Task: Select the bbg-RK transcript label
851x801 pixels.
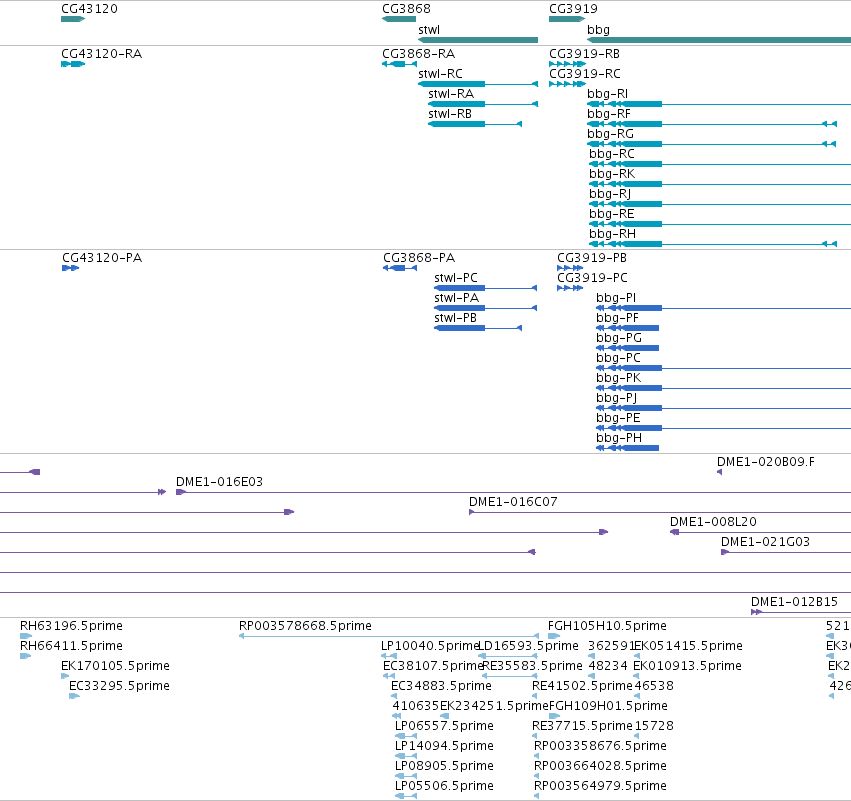Action: click(x=612, y=174)
